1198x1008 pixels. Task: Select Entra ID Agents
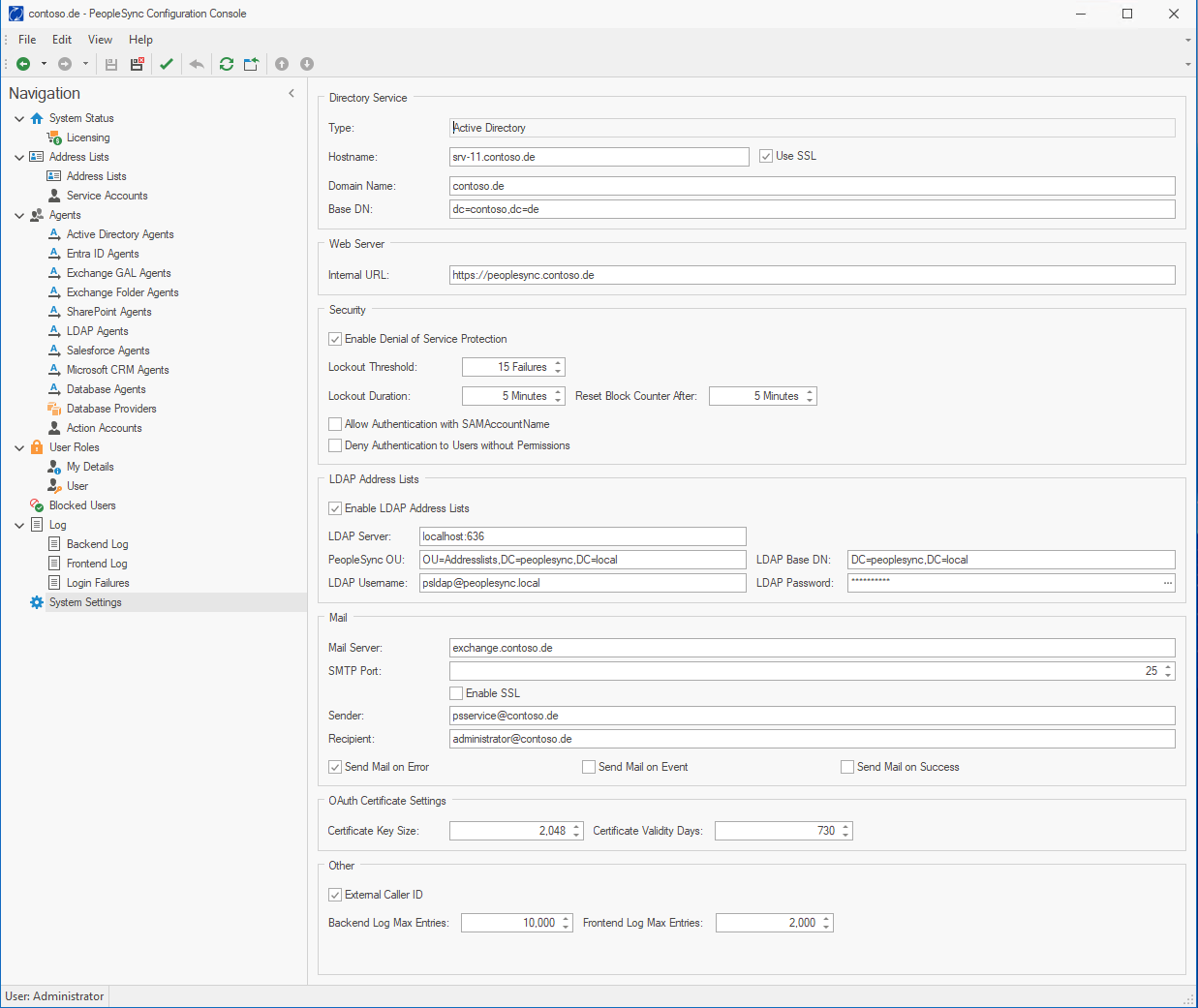(103, 254)
